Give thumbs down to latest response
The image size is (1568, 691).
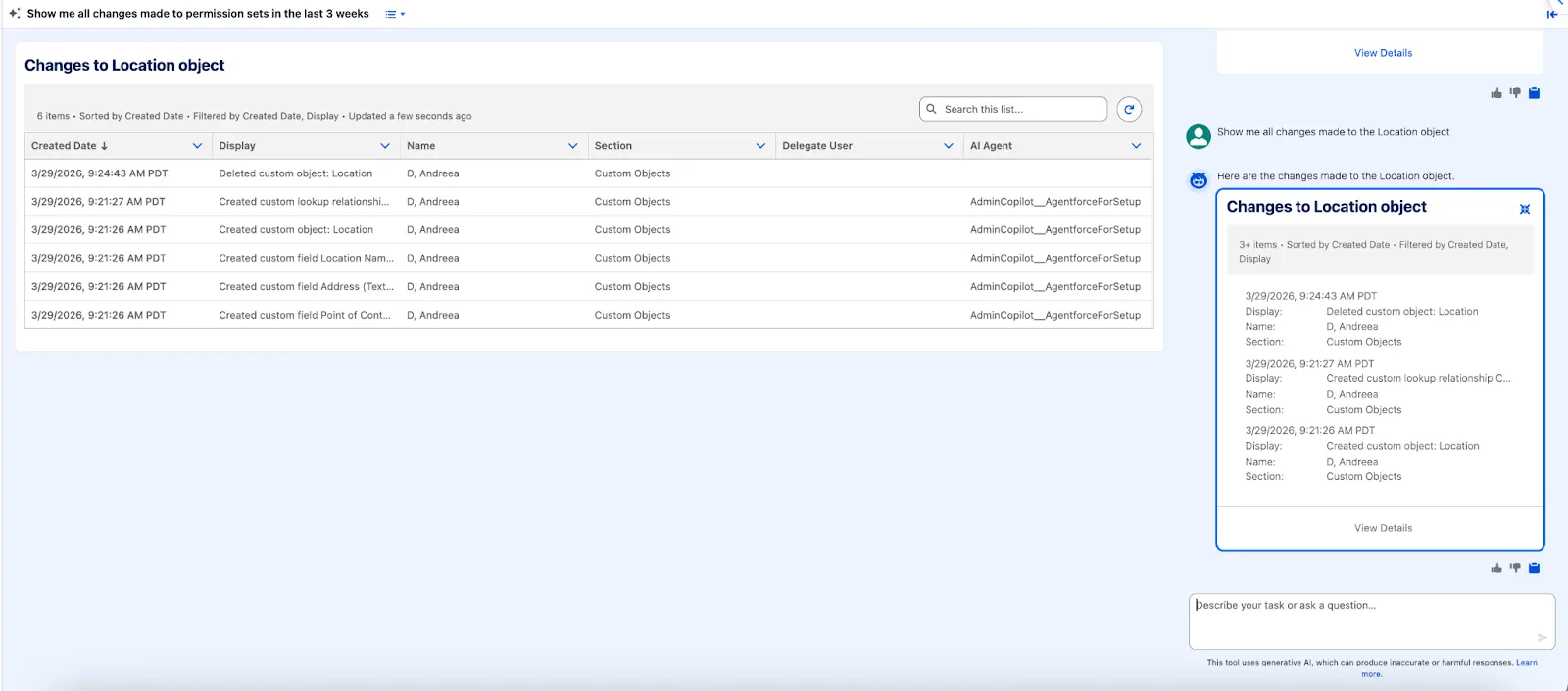[x=1515, y=568]
